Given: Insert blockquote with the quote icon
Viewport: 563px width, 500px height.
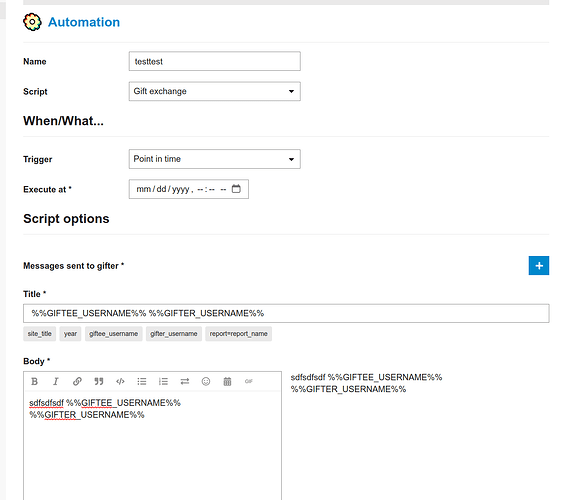Looking at the screenshot, I should [x=99, y=381].
